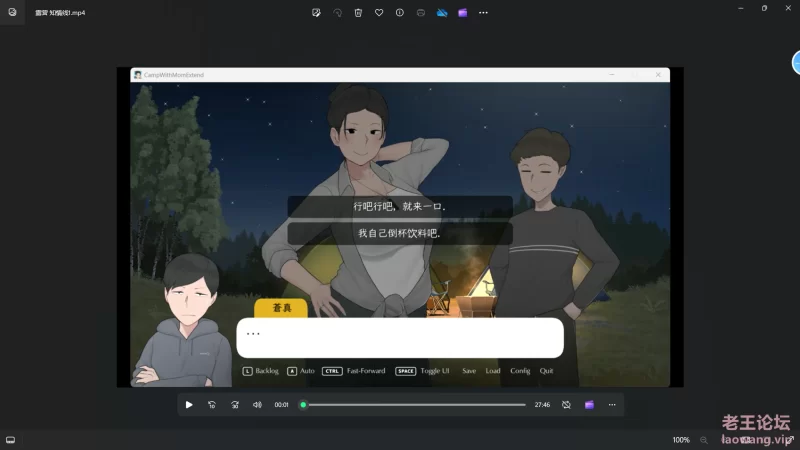The height and width of the screenshot is (450, 800).
Task: Choose the second dialogue option in the game
Action: click(400, 233)
